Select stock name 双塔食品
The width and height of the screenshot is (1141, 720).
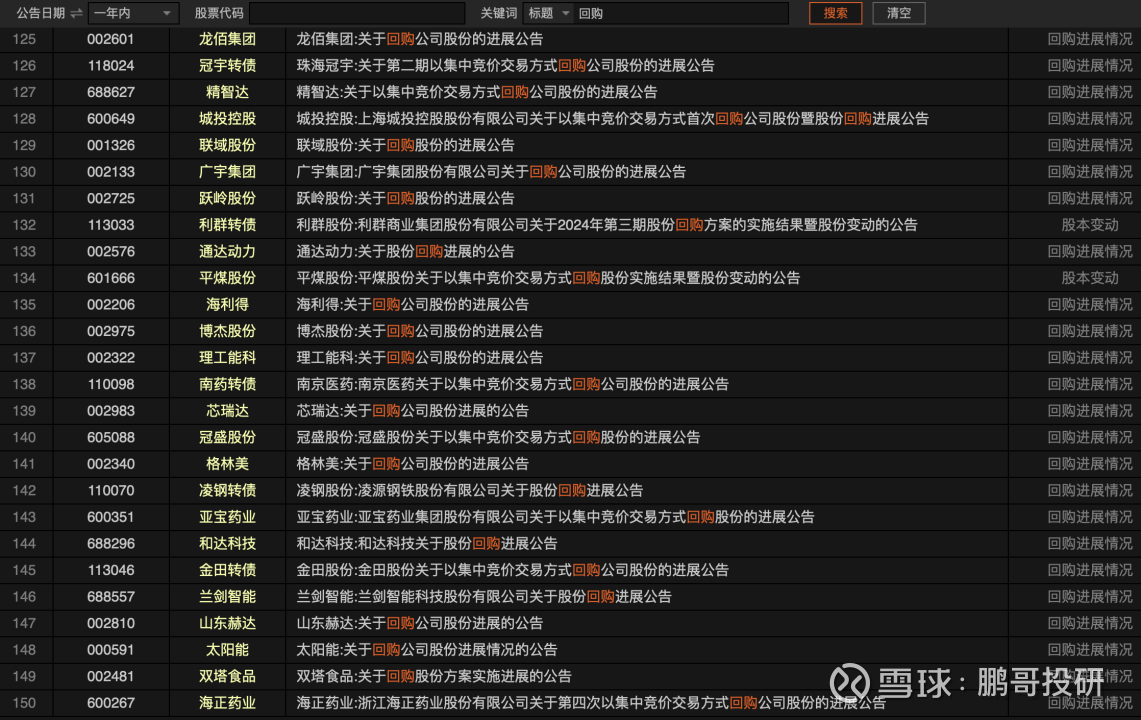click(227, 677)
